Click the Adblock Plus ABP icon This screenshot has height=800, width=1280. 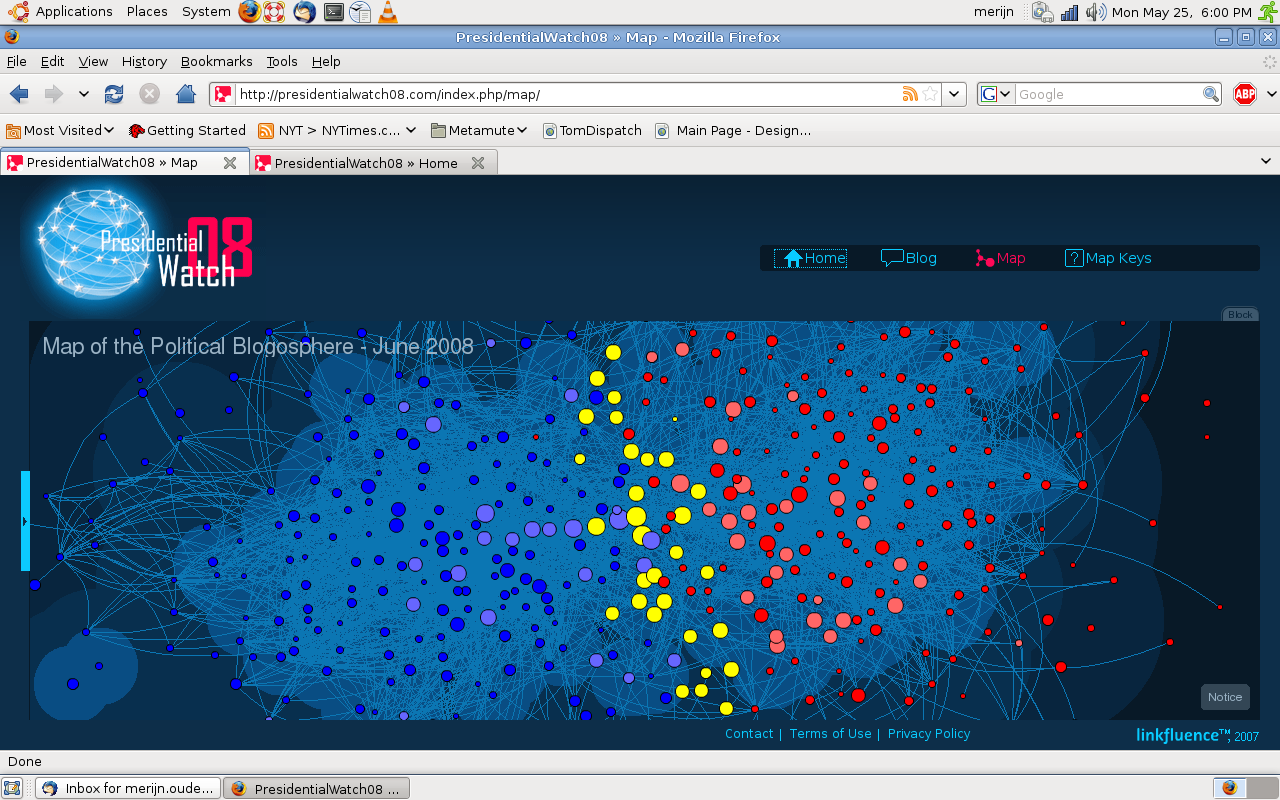click(1245, 94)
